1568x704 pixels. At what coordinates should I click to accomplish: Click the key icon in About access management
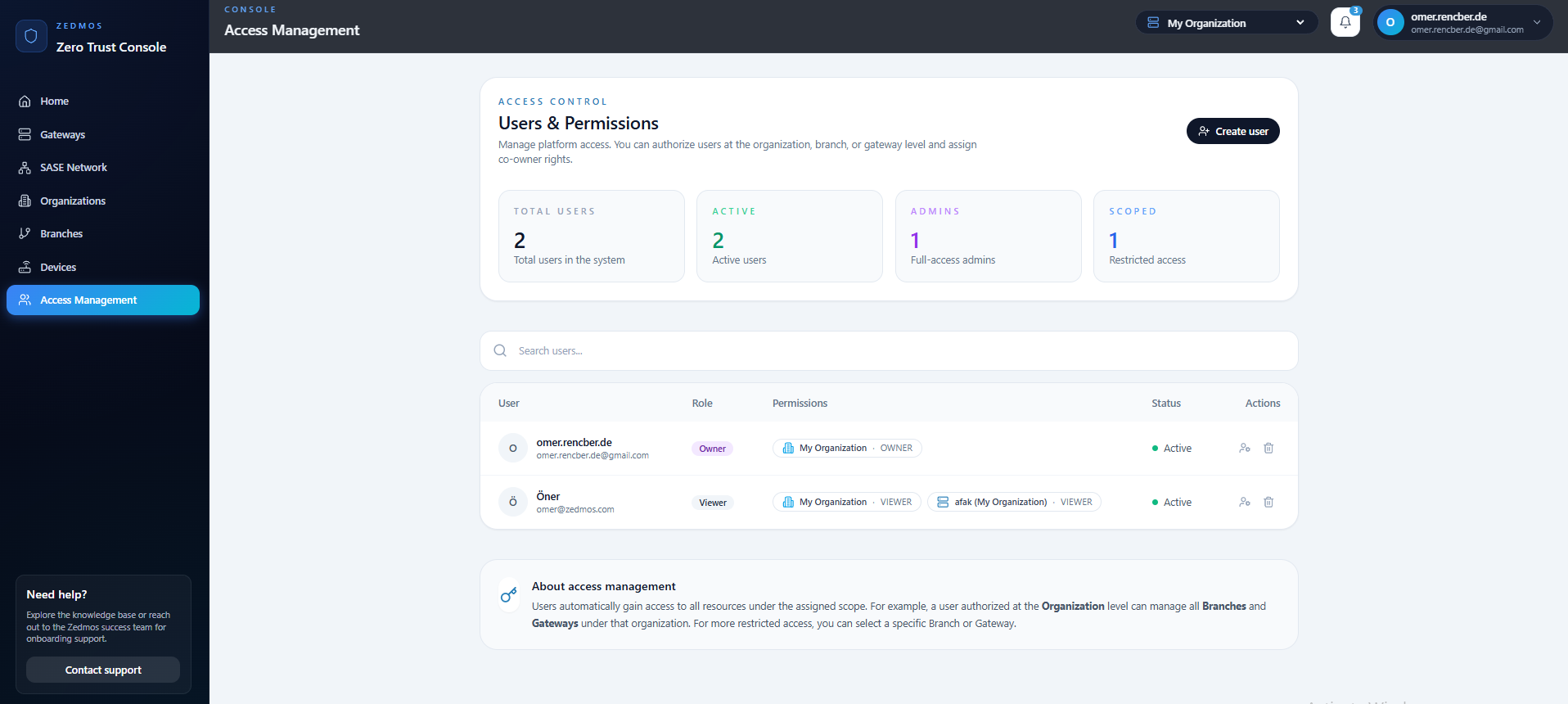[509, 595]
